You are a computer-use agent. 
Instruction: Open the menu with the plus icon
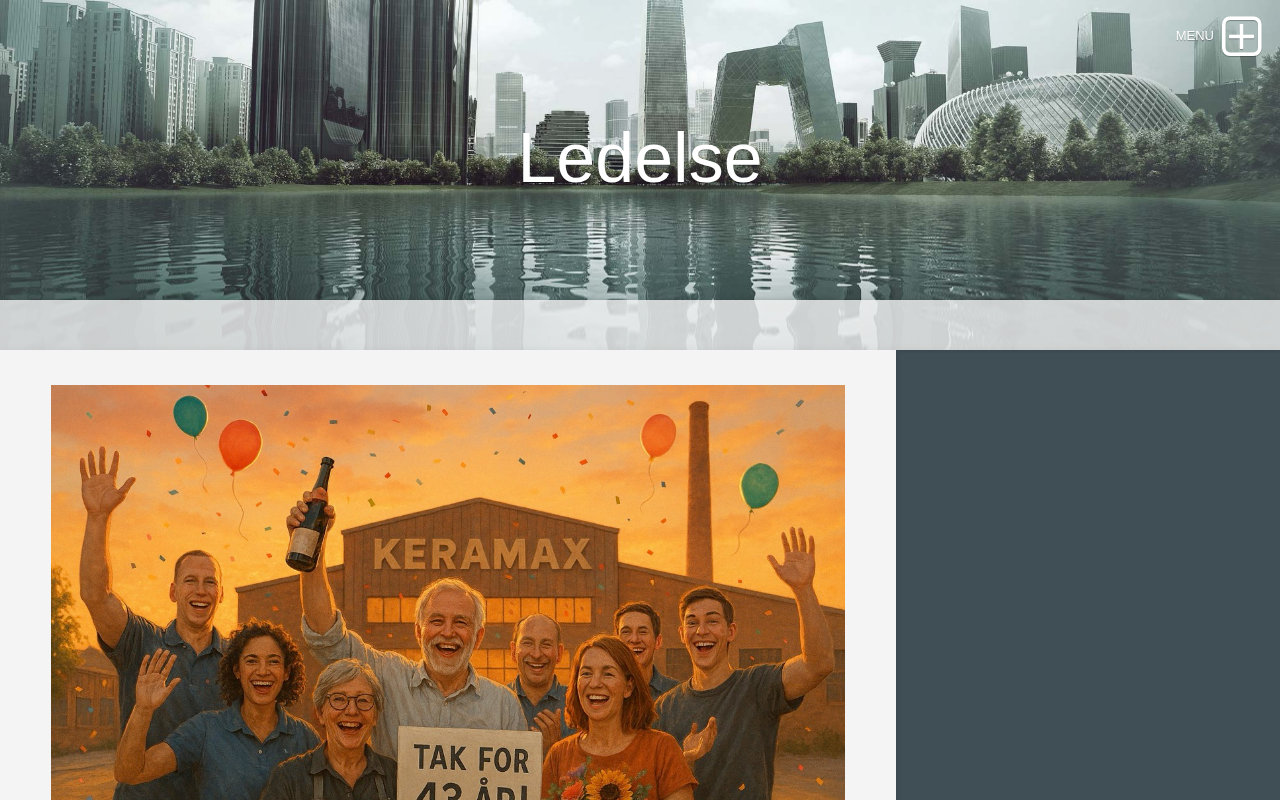[1241, 36]
